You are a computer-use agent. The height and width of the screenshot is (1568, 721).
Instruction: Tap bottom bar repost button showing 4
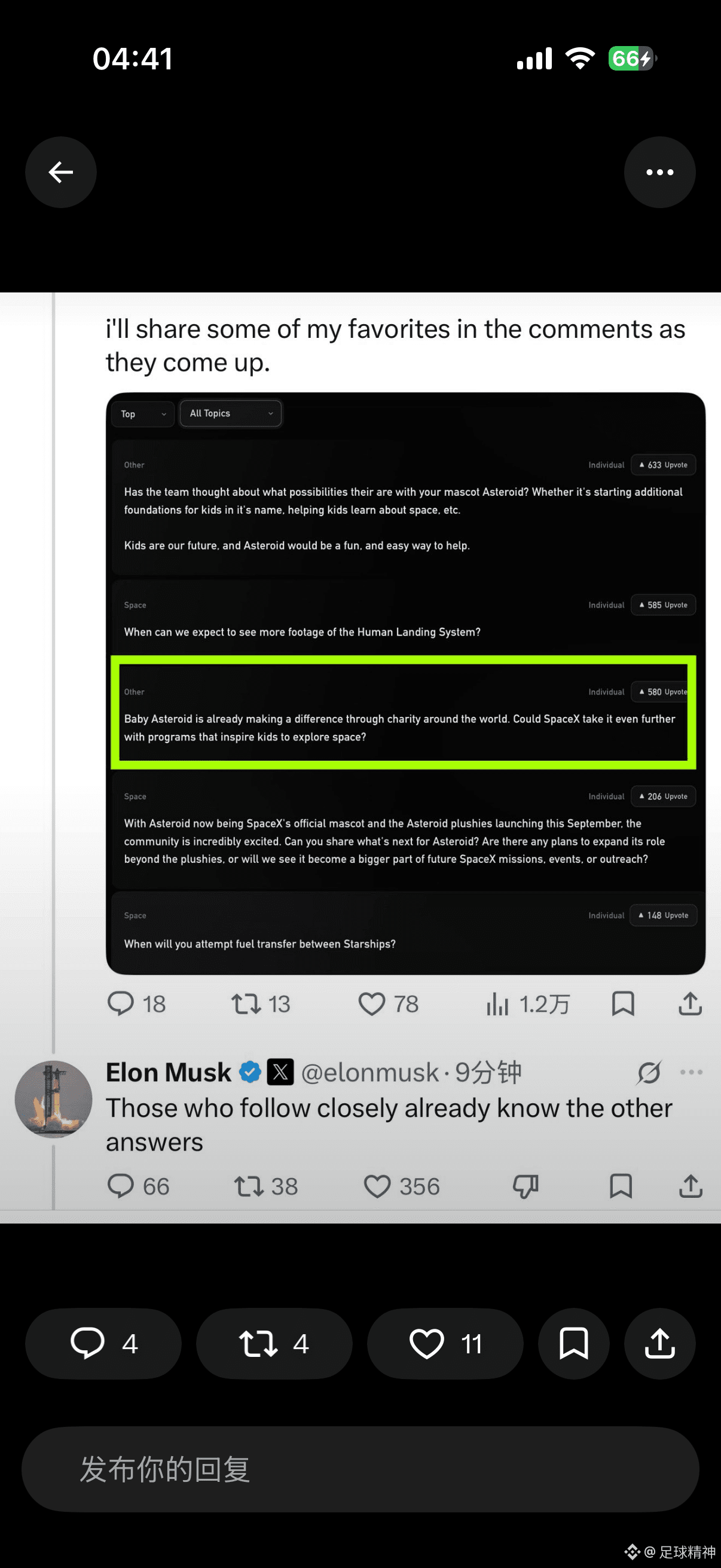tap(274, 1343)
